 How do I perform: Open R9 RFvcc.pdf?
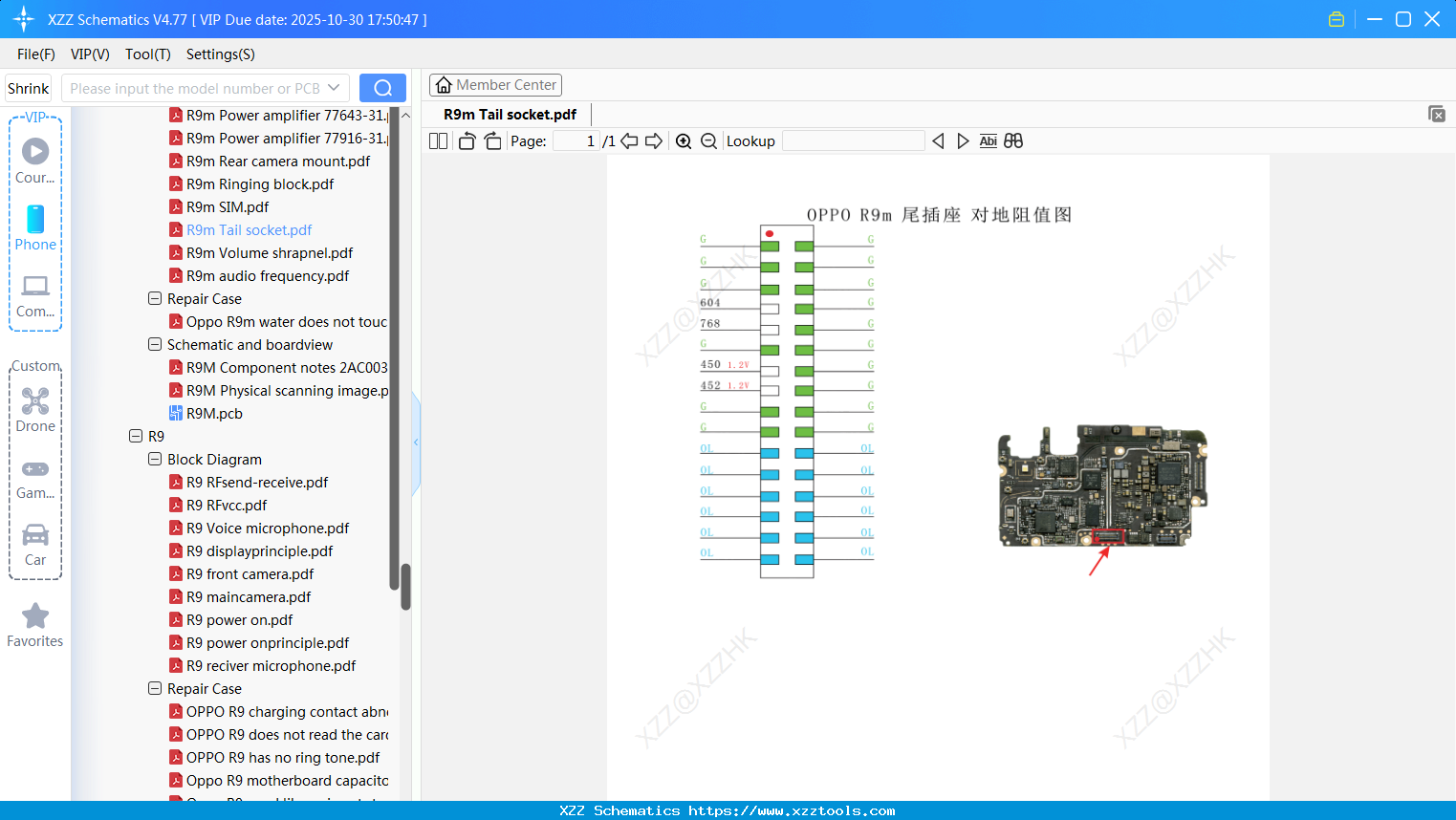click(227, 506)
